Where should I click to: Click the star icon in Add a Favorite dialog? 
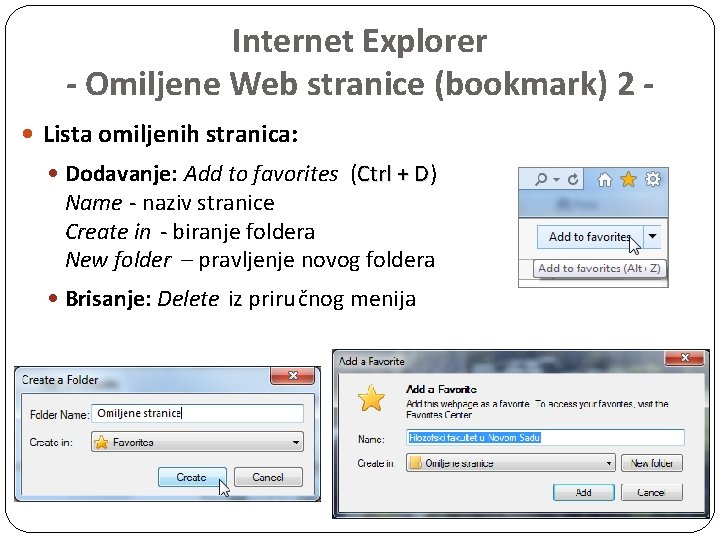pos(371,398)
